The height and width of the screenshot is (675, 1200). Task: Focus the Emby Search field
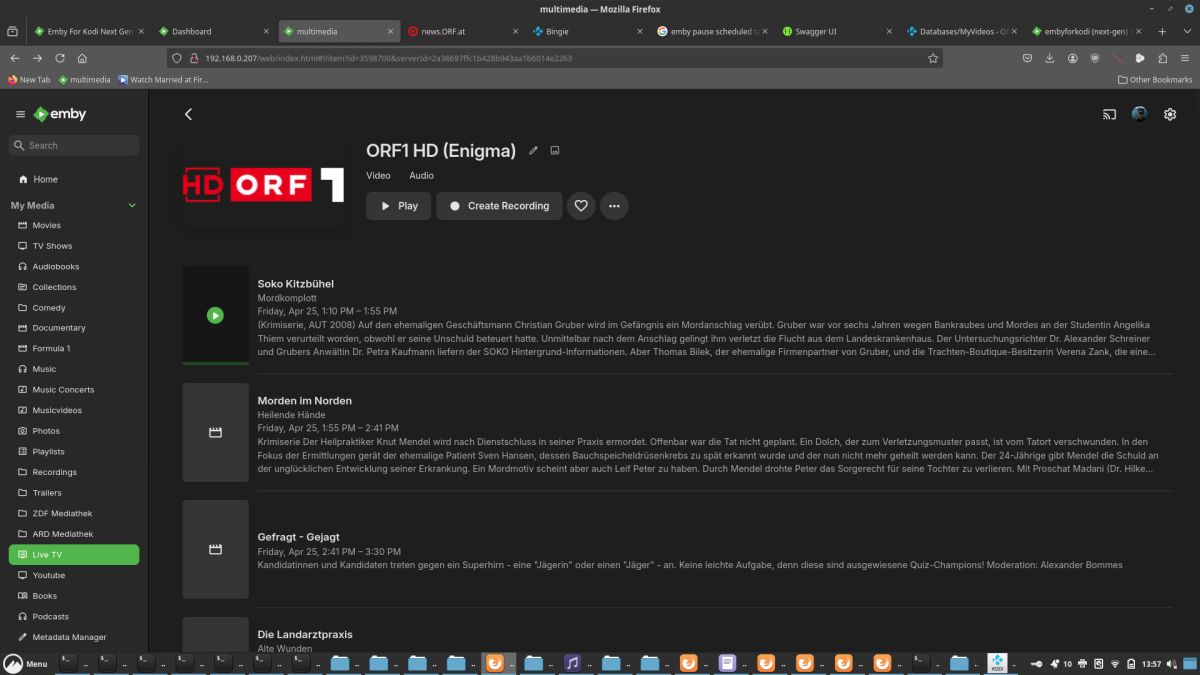coord(74,145)
